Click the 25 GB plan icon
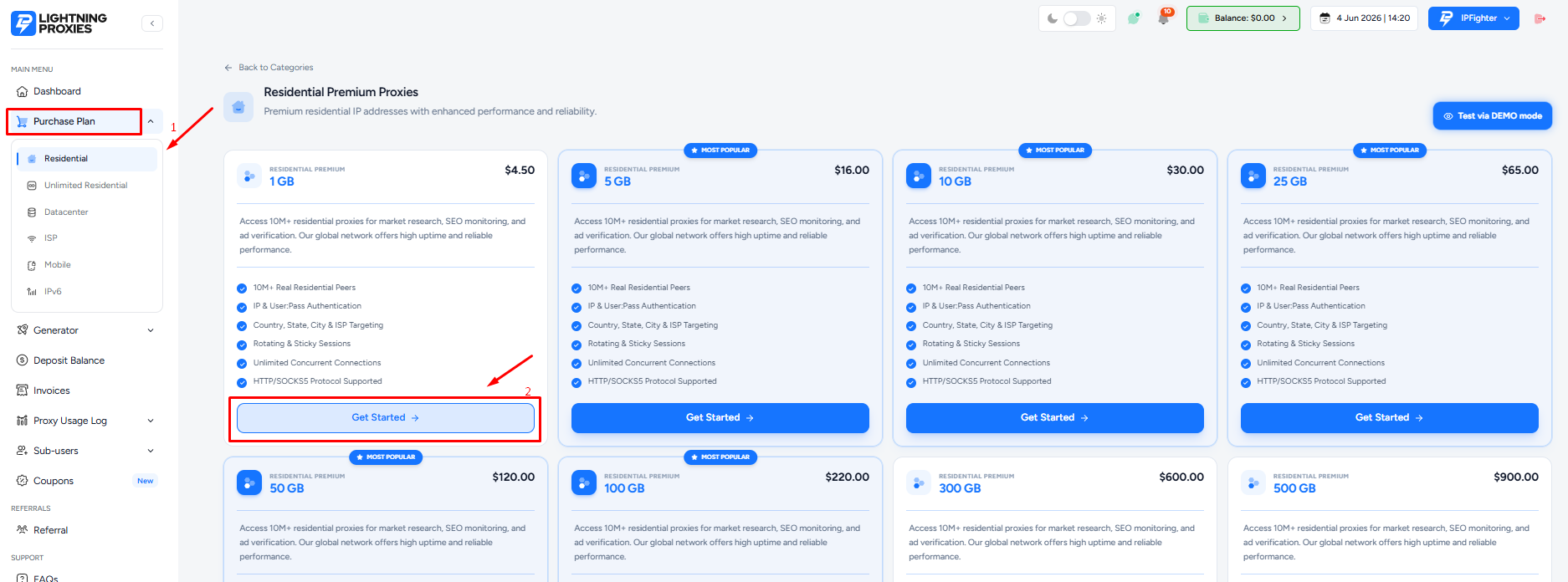1568x582 pixels. pos(1253,176)
